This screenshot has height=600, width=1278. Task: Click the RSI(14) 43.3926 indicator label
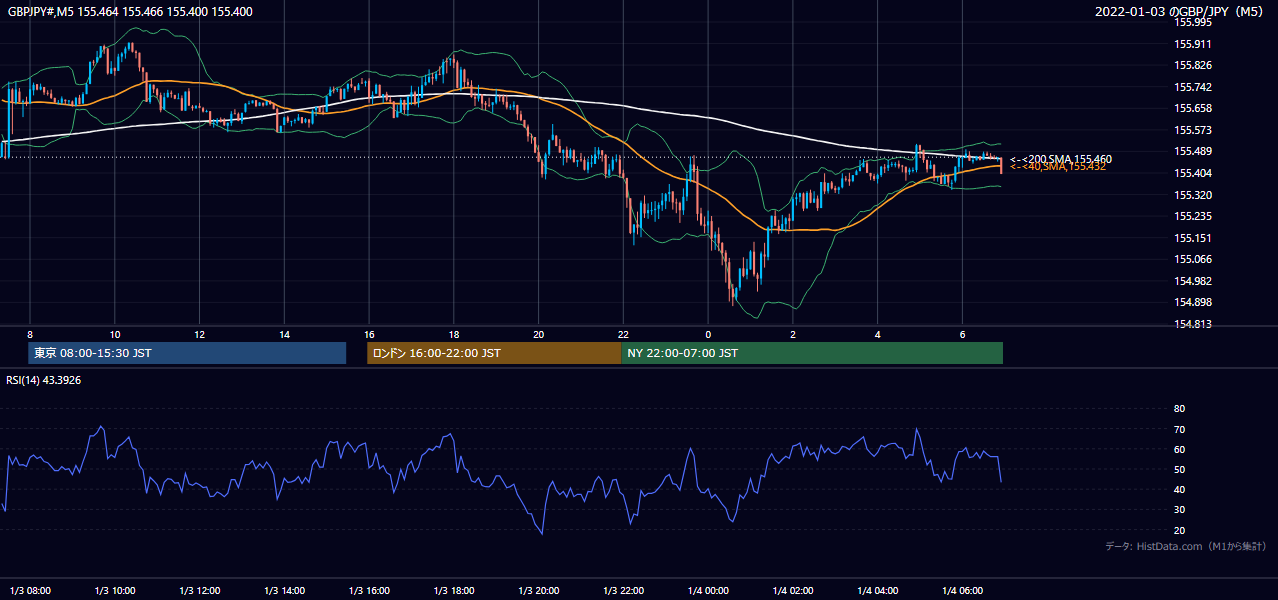coord(44,380)
